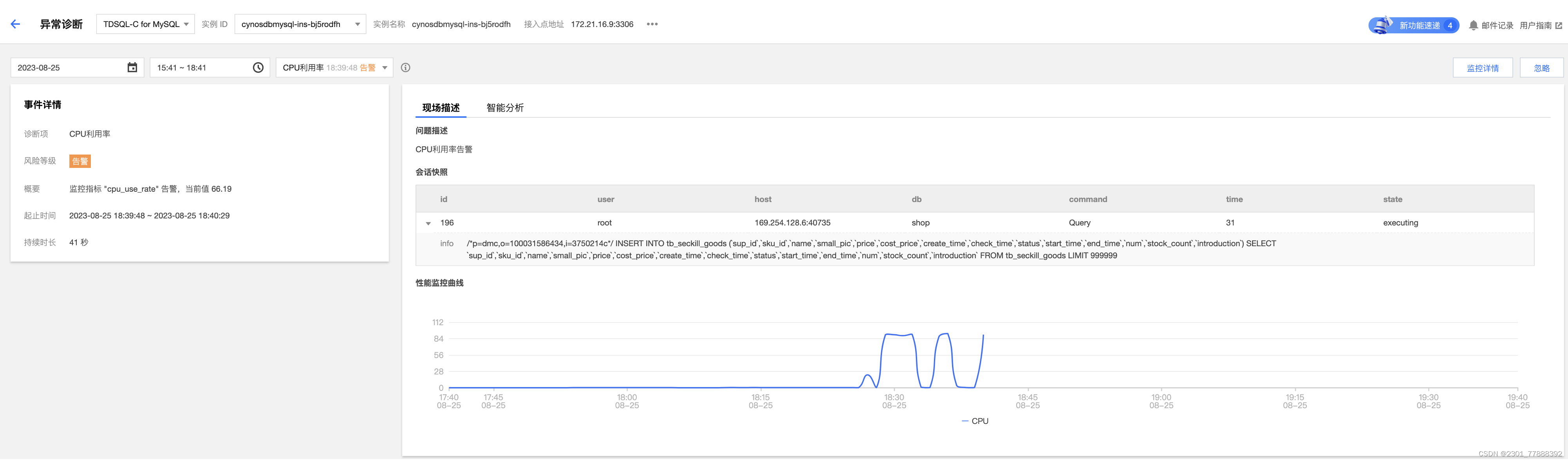Viewport: 1568px width, 461px height.
Task: Click the 异常诊断 page title
Action: [61, 24]
